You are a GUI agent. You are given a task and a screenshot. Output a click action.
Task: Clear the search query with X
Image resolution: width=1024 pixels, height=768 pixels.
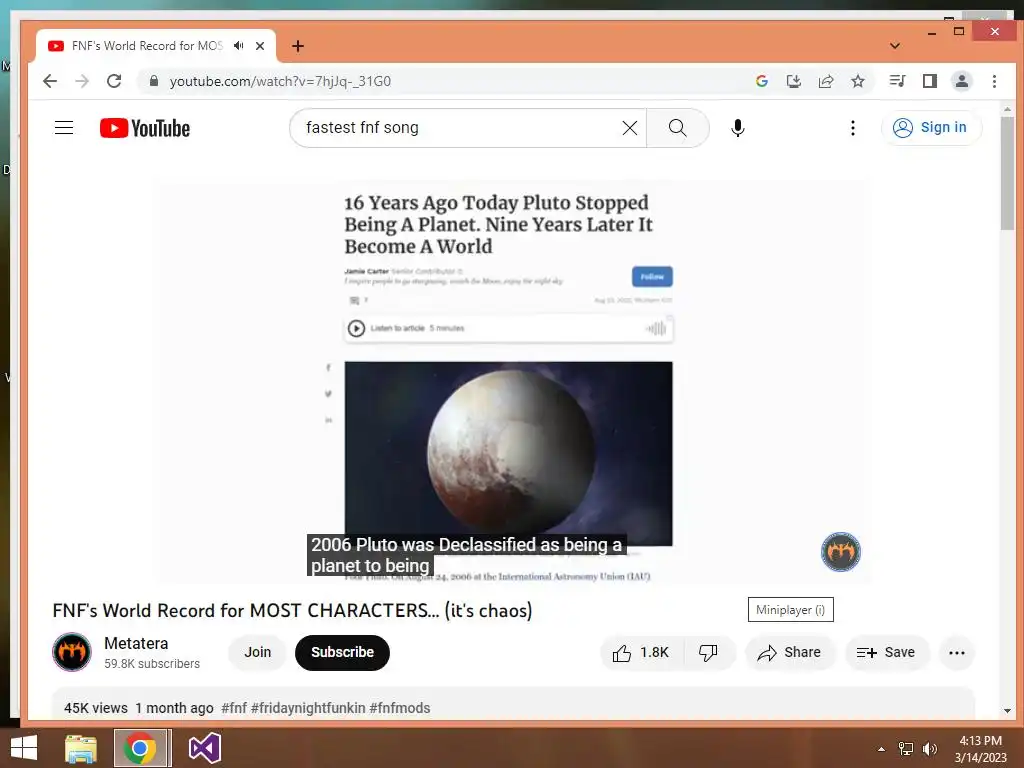pyautogui.click(x=630, y=128)
